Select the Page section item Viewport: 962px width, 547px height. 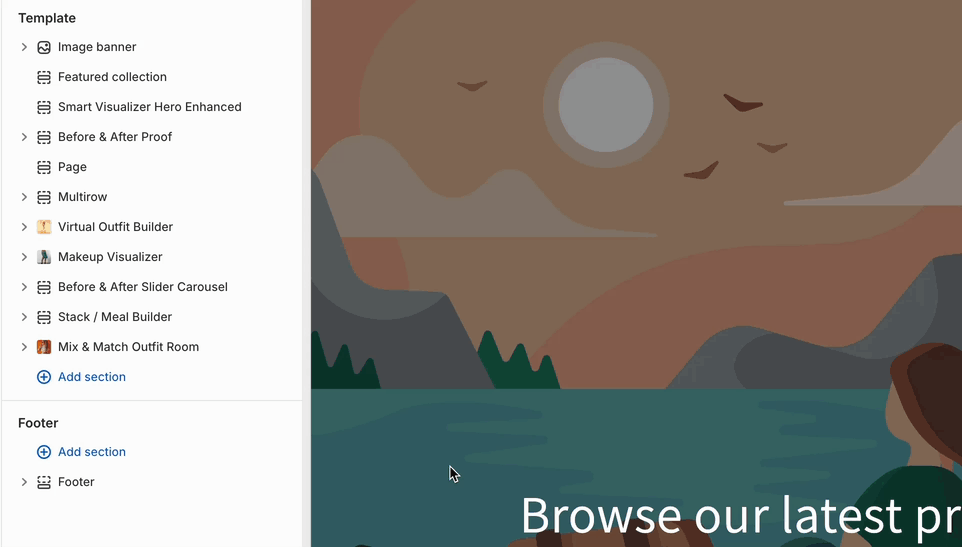[152, 167]
